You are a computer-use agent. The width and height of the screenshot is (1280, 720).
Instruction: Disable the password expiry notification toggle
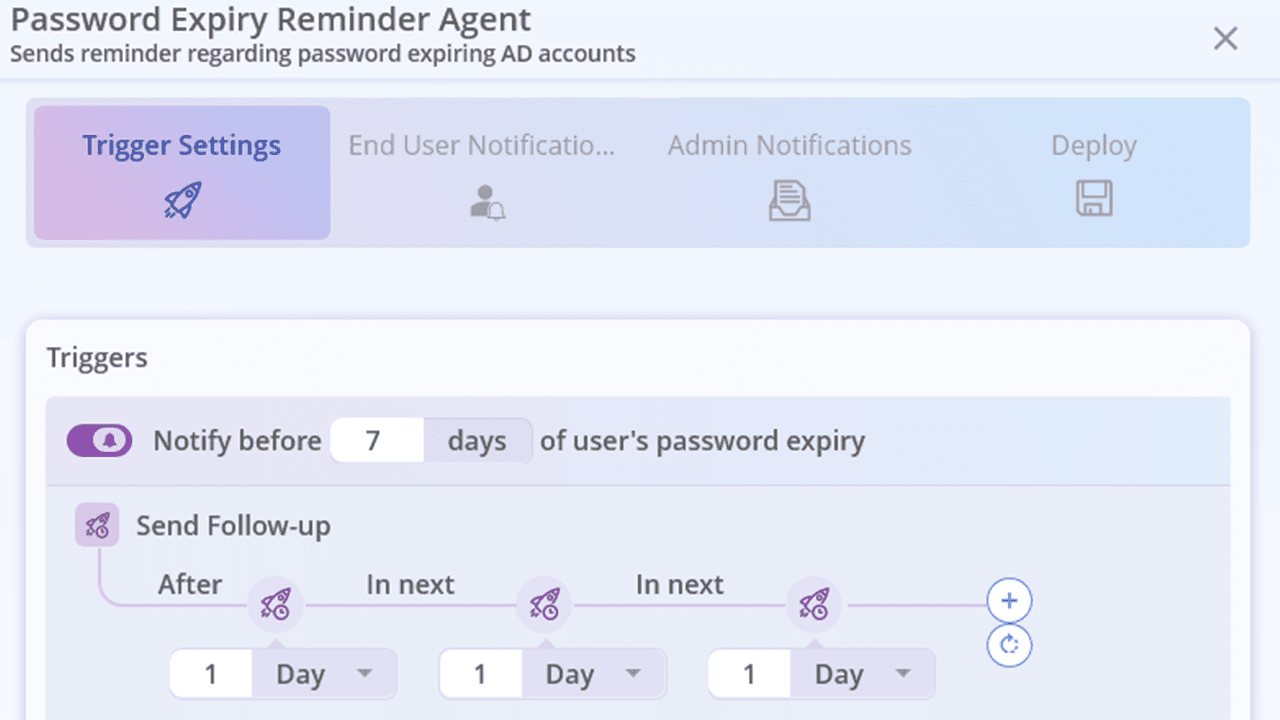tap(99, 440)
